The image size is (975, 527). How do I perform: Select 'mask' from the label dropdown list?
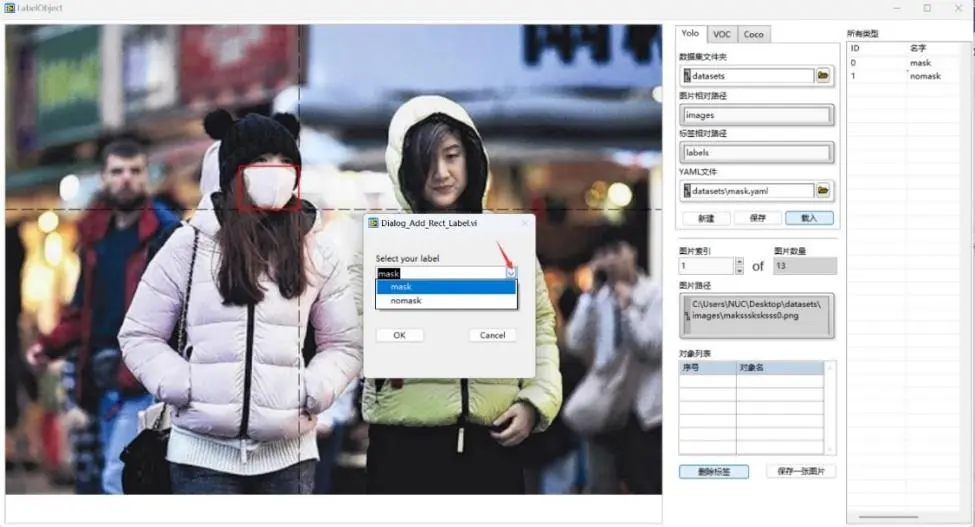pos(445,287)
